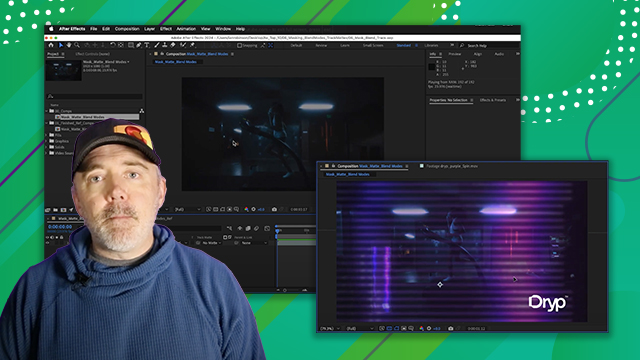Toggle the graph editor button in timeline
640x360 pixels.
coord(267,228)
